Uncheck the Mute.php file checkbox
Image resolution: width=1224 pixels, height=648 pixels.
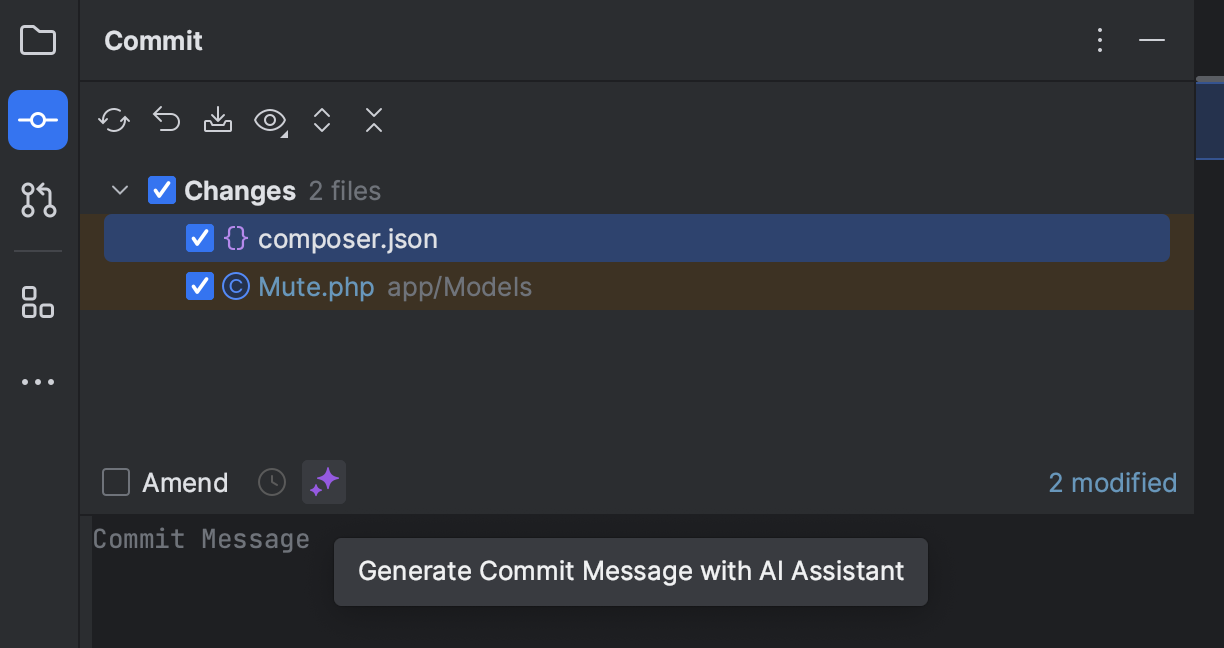click(200, 287)
